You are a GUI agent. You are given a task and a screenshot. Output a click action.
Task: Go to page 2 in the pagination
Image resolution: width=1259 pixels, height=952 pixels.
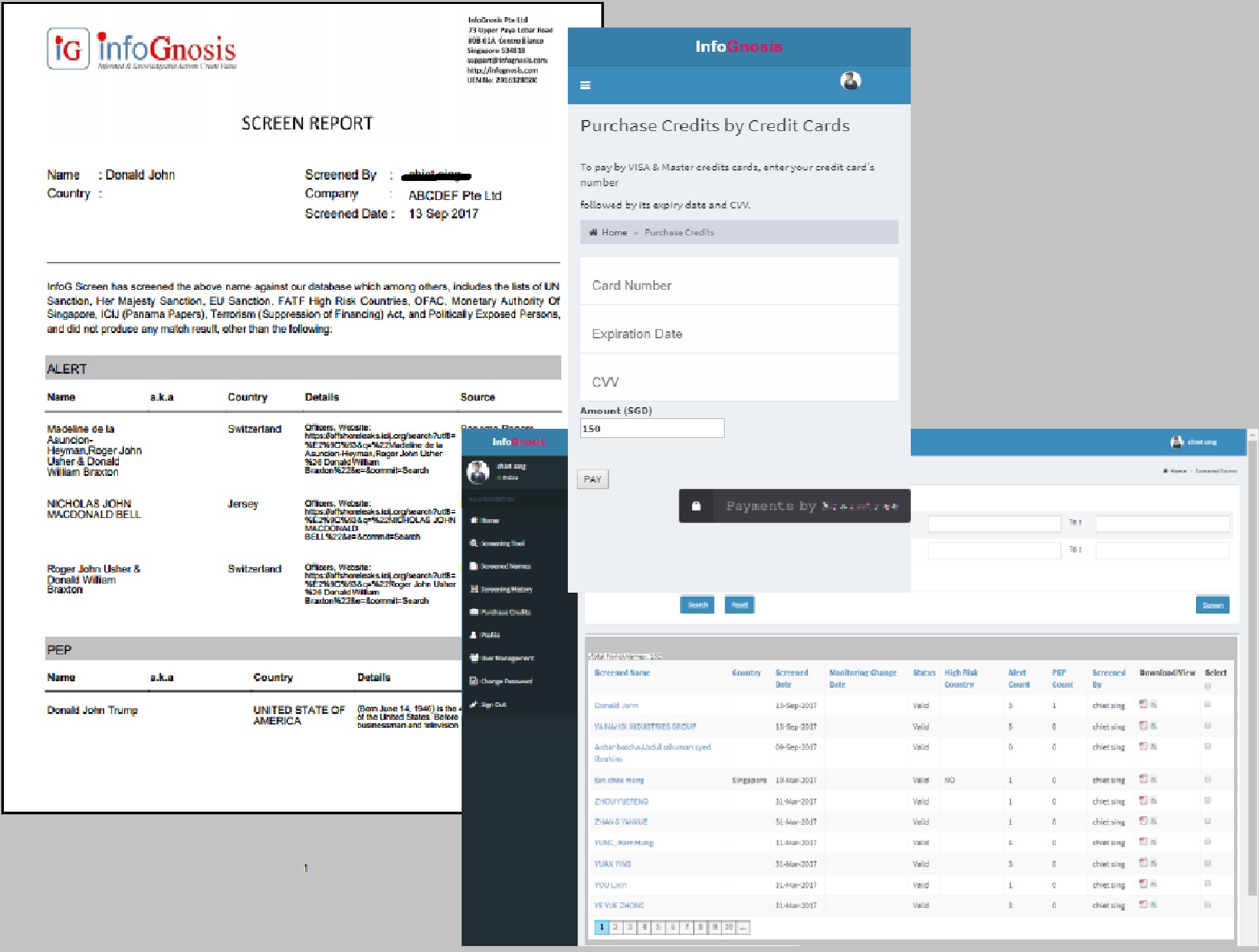pyautogui.click(x=615, y=927)
